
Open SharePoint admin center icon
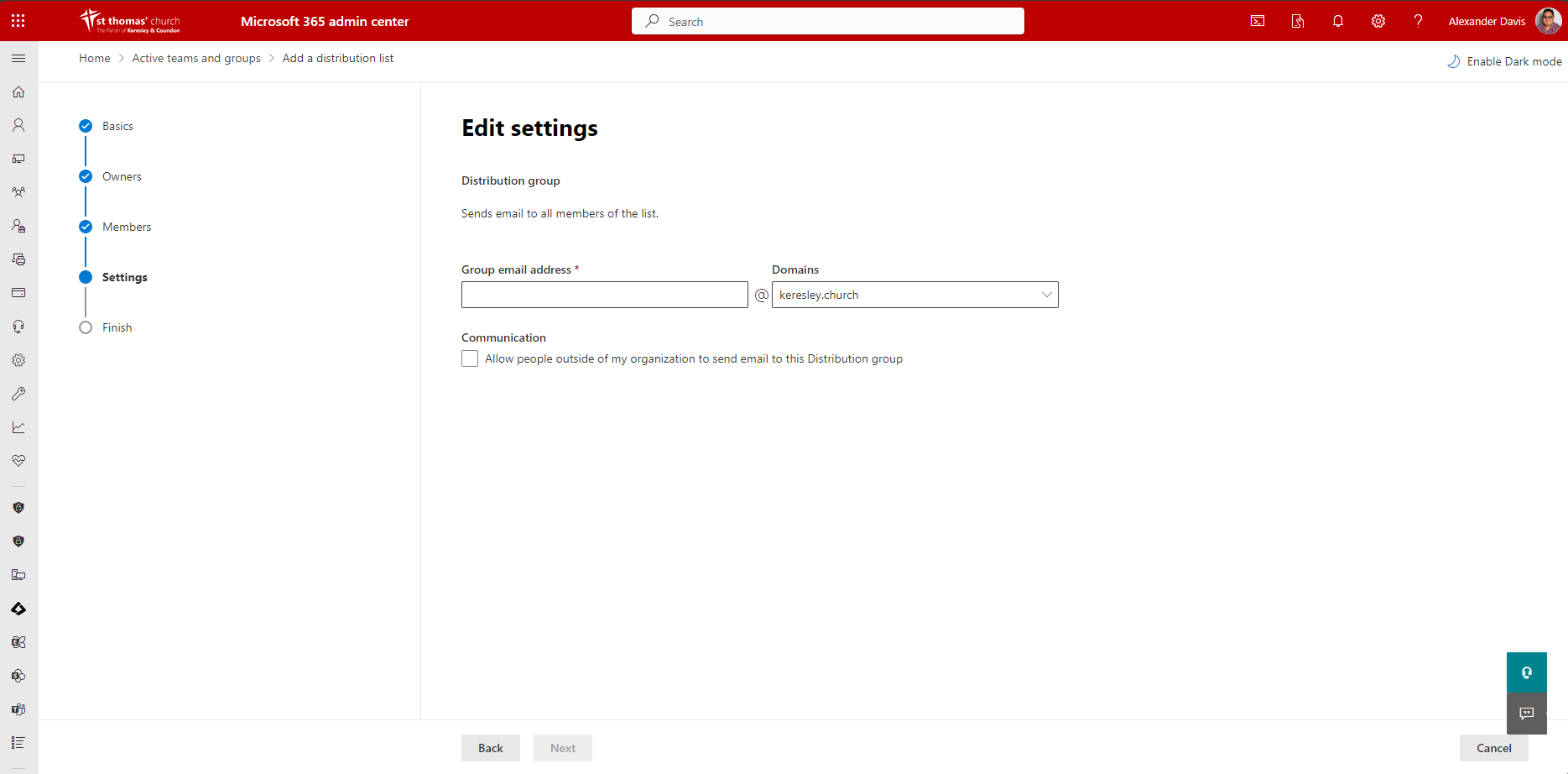click(18, 676)
